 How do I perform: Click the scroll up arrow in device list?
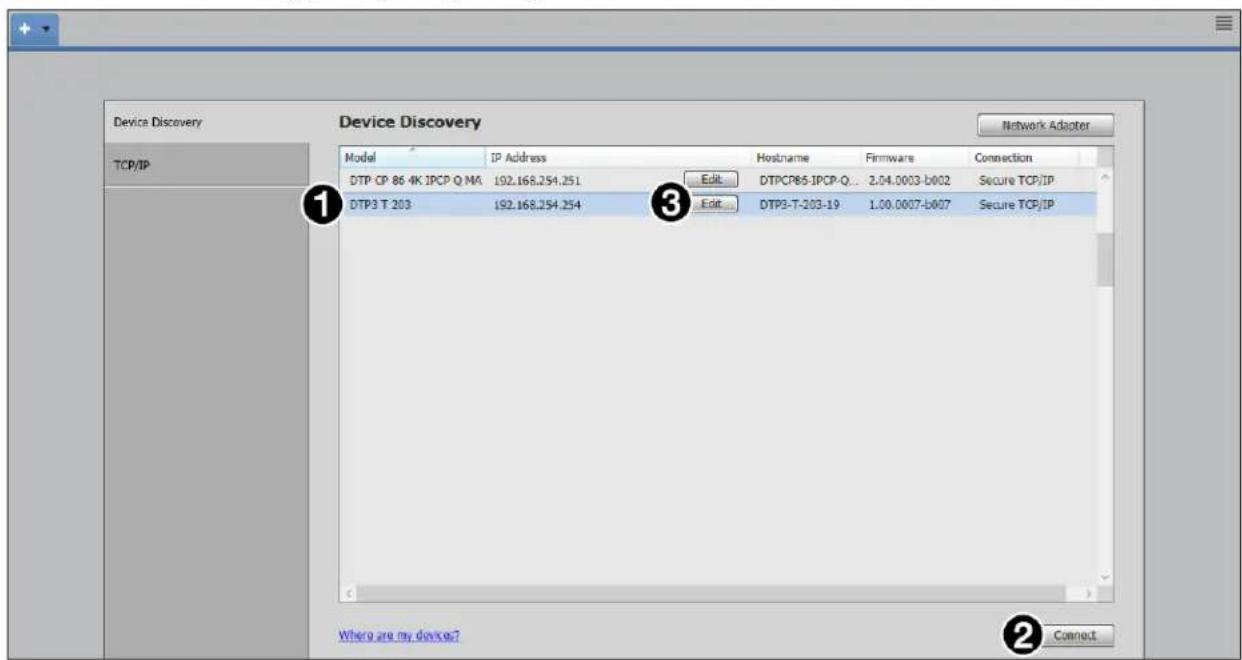[1105, 178]
